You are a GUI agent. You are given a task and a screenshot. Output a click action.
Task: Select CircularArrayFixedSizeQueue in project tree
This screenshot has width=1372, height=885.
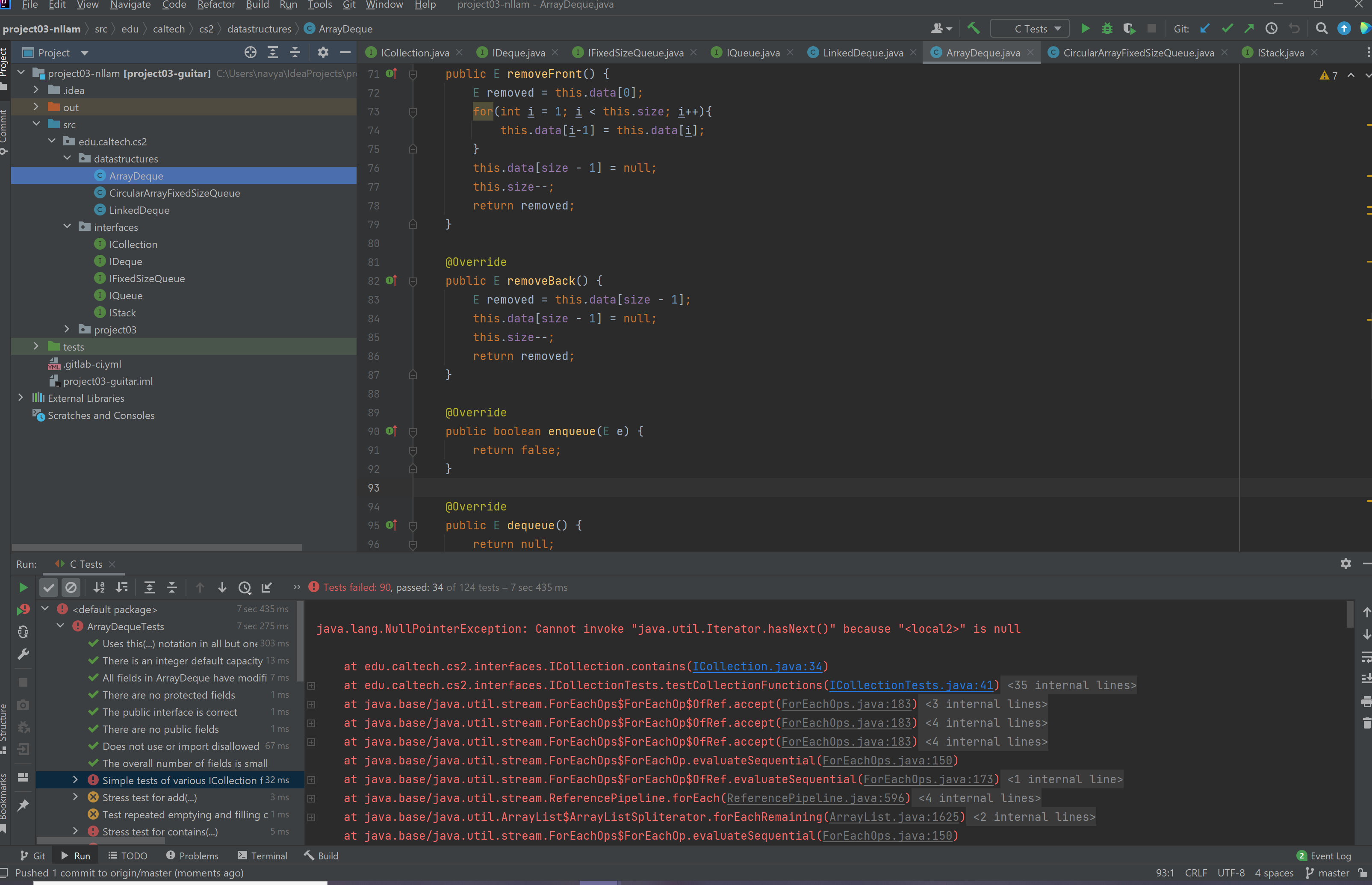pos(174,193)
